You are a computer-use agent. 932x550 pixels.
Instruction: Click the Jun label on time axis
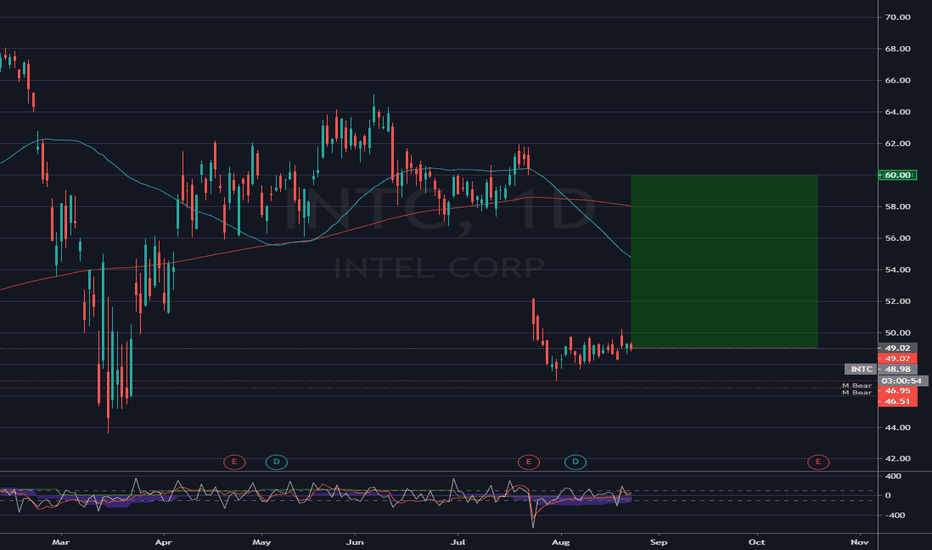[x=355, y=542]
